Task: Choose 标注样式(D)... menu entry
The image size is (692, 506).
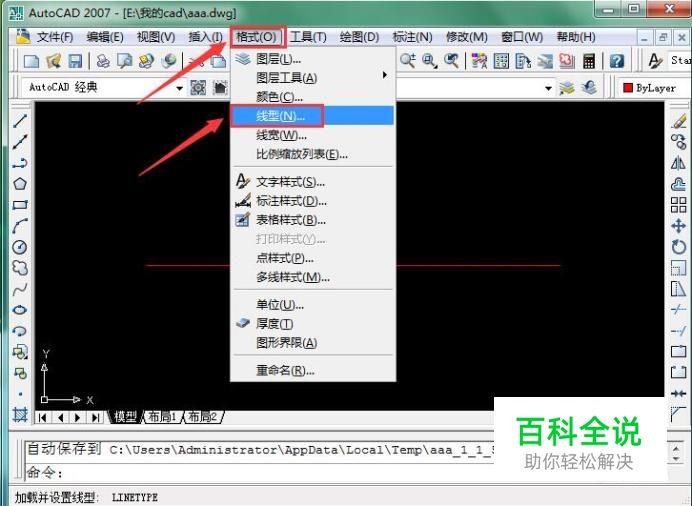Action: click(x=312, y=201)
